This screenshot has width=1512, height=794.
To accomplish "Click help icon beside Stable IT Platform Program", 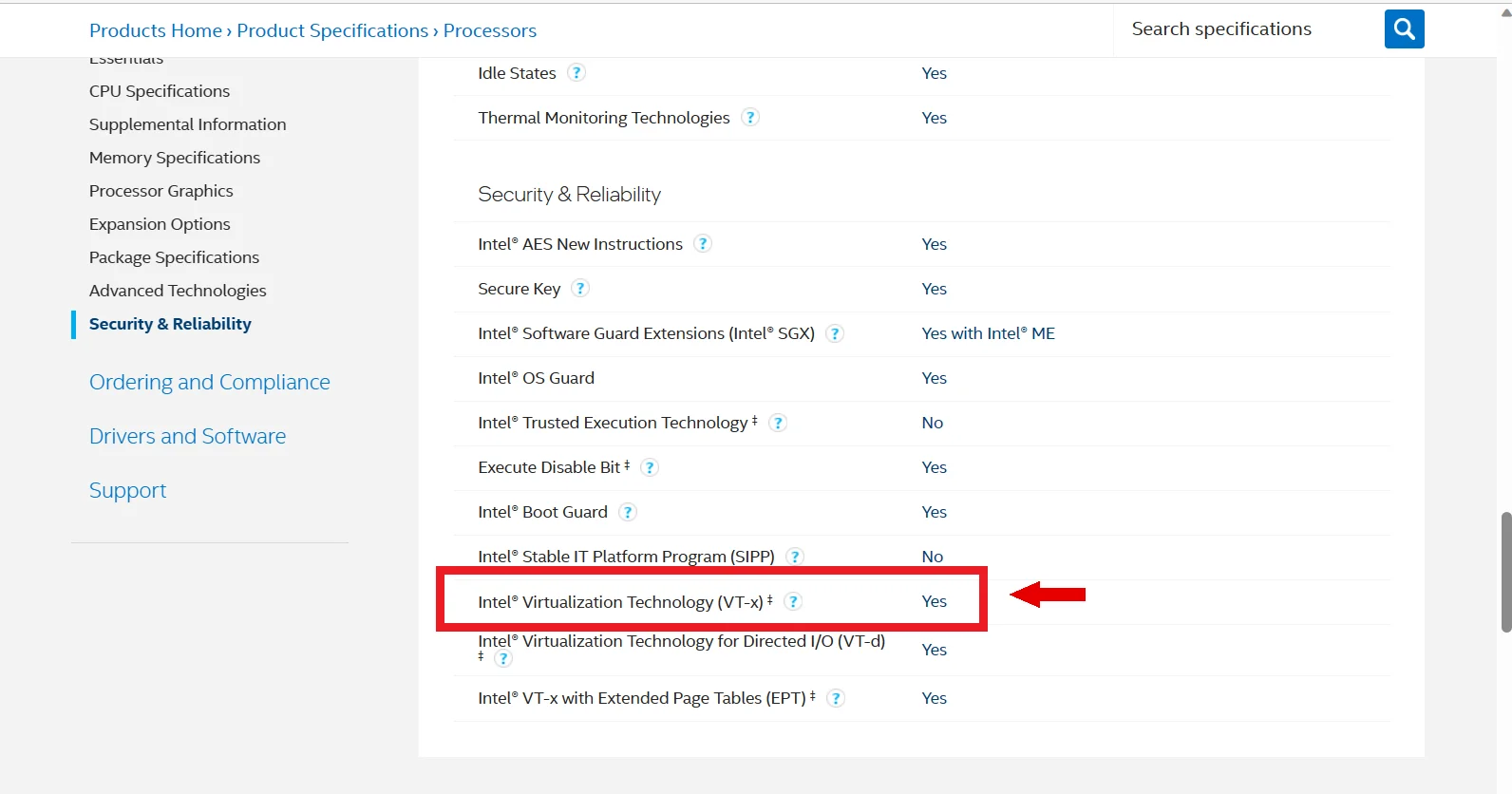I will click(x=795, y=557).
